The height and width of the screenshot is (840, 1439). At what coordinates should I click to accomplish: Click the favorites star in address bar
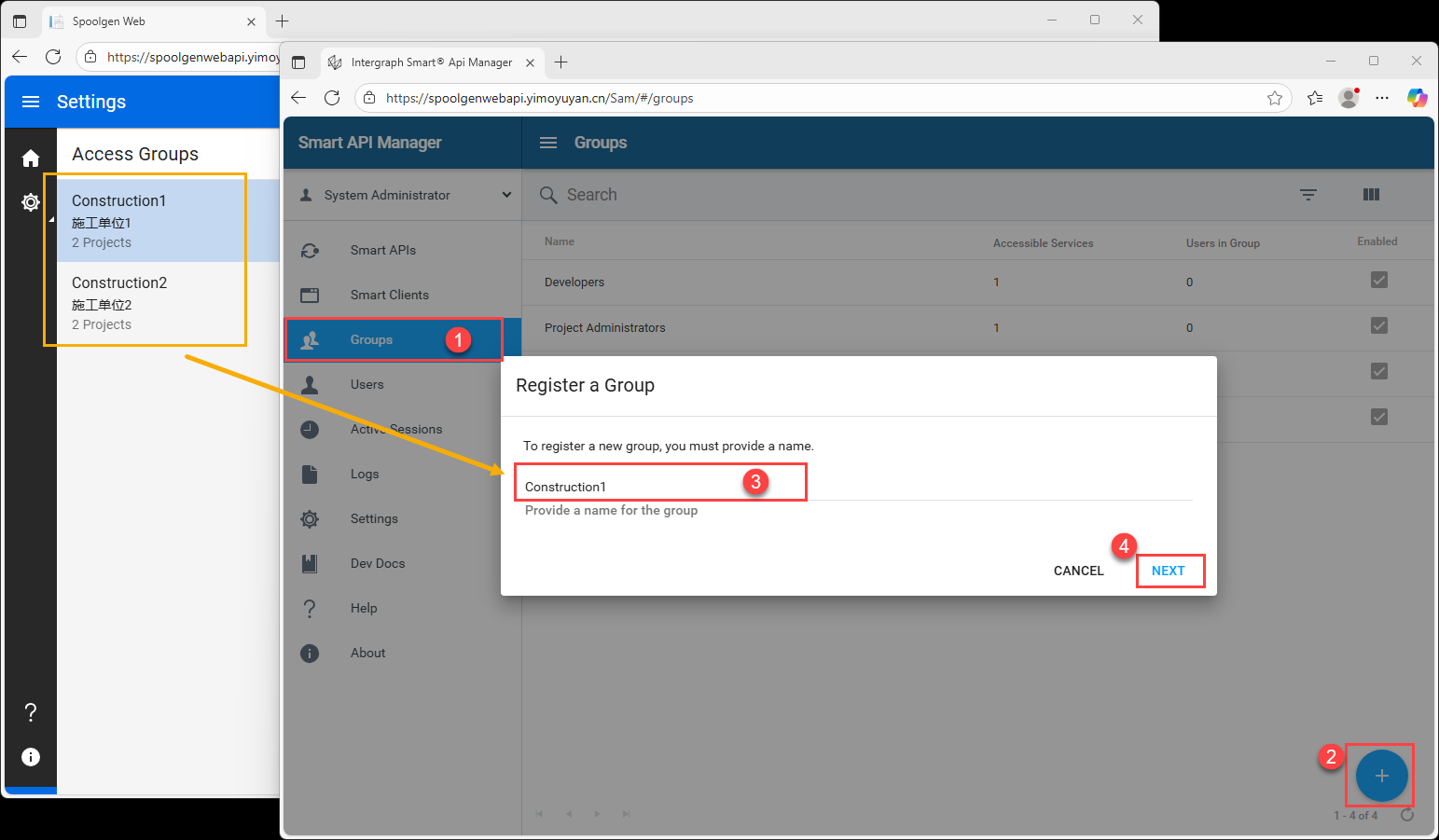pyautogui.click(x=1275, y=99)
